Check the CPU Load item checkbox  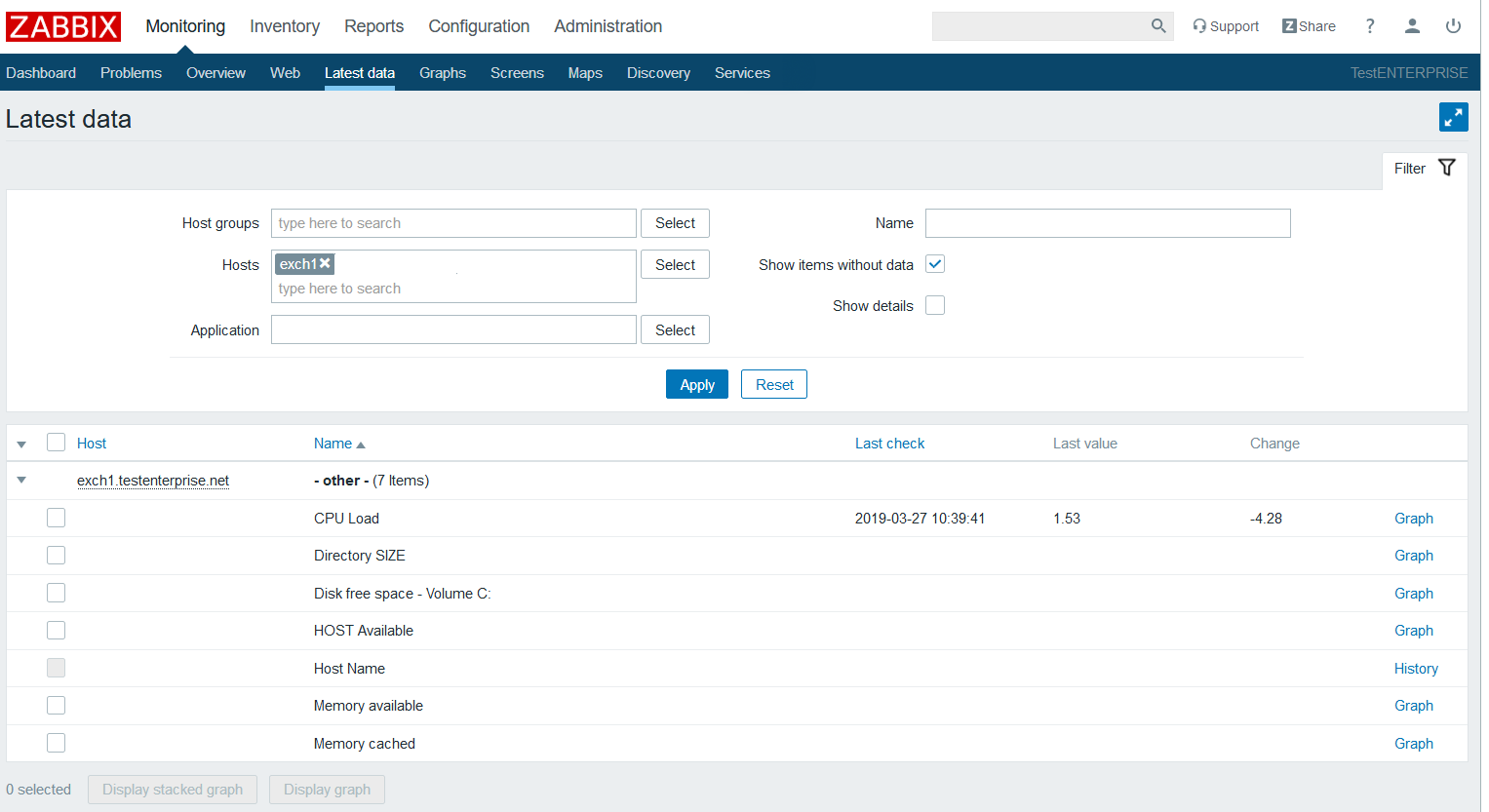click(57, 518)
